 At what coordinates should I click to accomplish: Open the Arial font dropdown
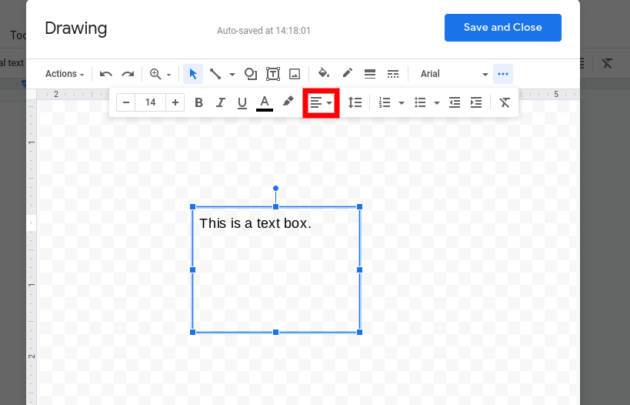coord(454,74)
